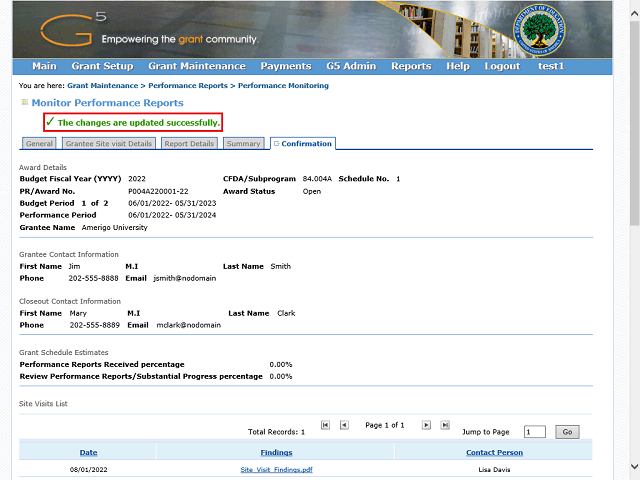
Task: Open the Report Details tab
Action: coord(189,144)
